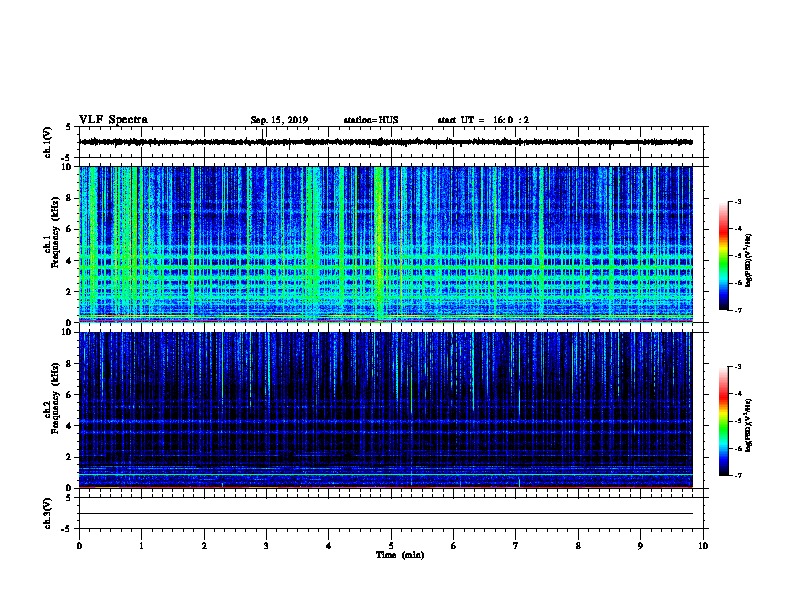Click inside the ch.1 spectrogram panel
The width and height of the screenshot is (792, 612).
click(x=386, y=244)
